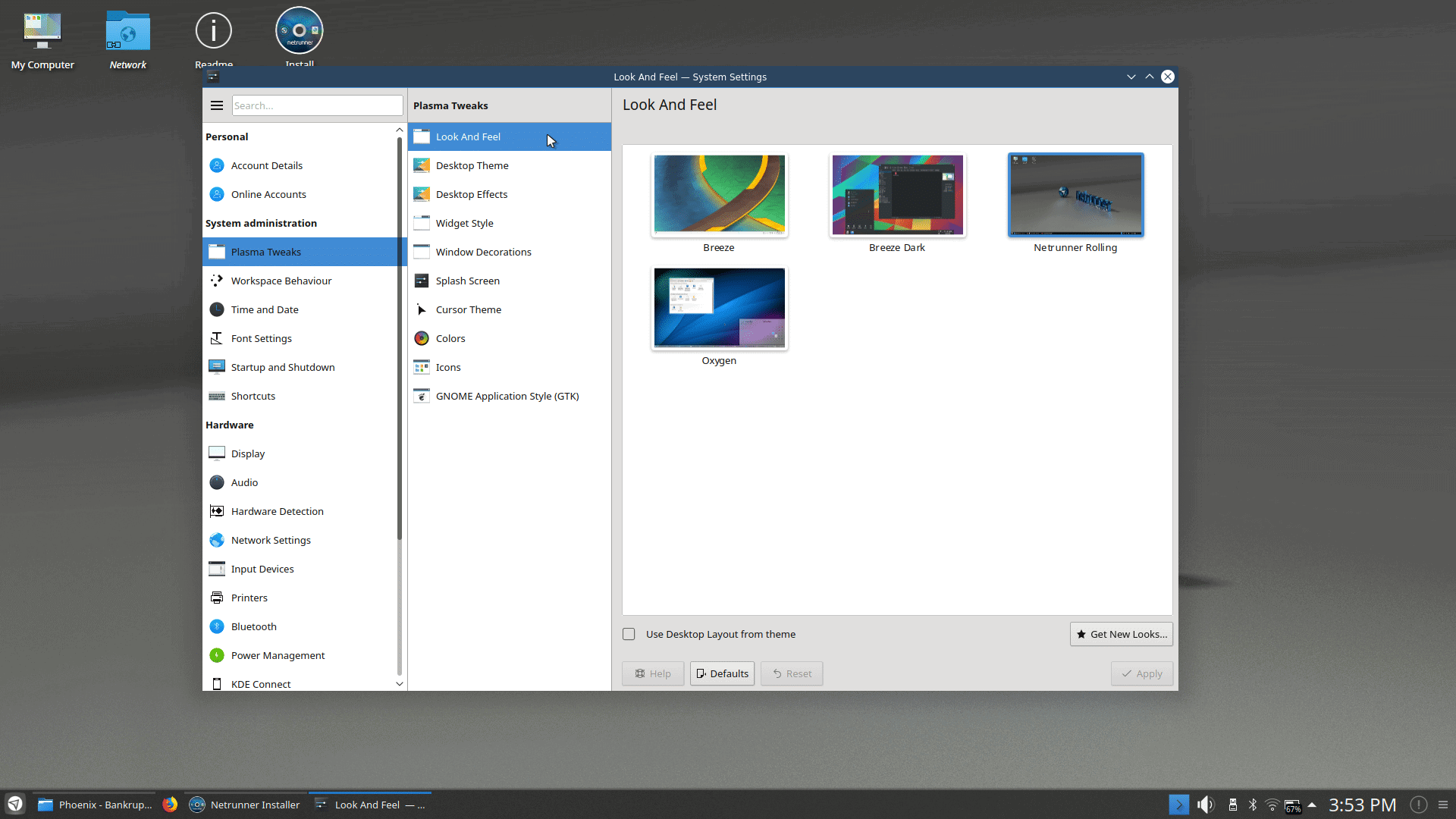Viewport: 1456px width, 819px height.
Task: Scroll down the left sidebar panel
Action: tap(399, 684)
